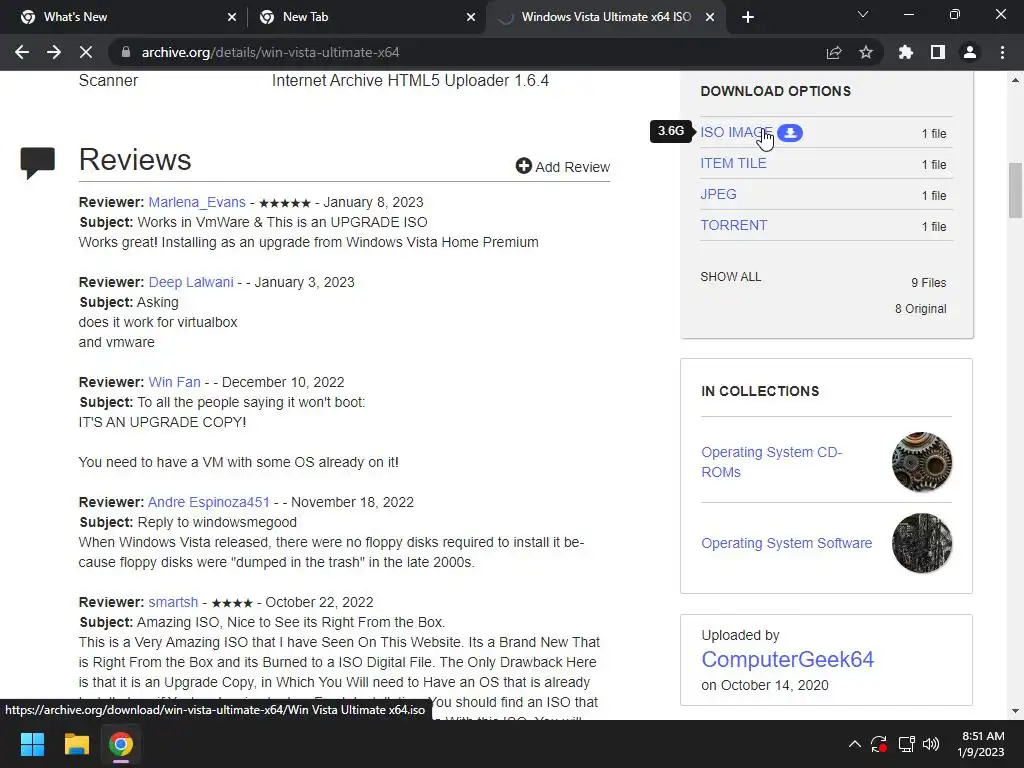The width and height of the screenshot is (1024, 768).
Task: Open reviewer Andre Espinoza451 profile
Action: point(208,502)
